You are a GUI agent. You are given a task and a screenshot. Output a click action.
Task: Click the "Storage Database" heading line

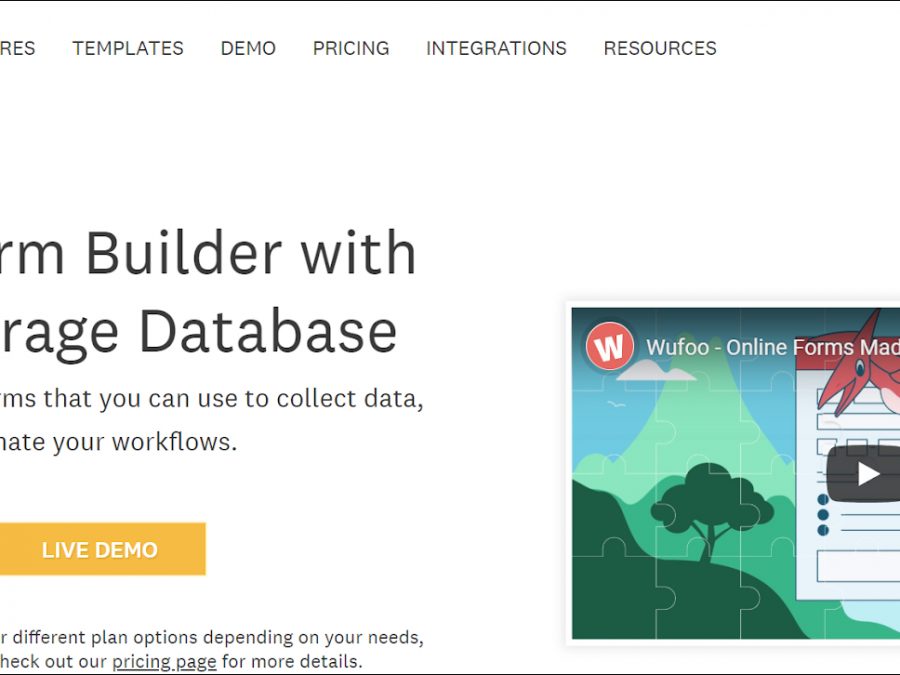(x=198, y=332)
